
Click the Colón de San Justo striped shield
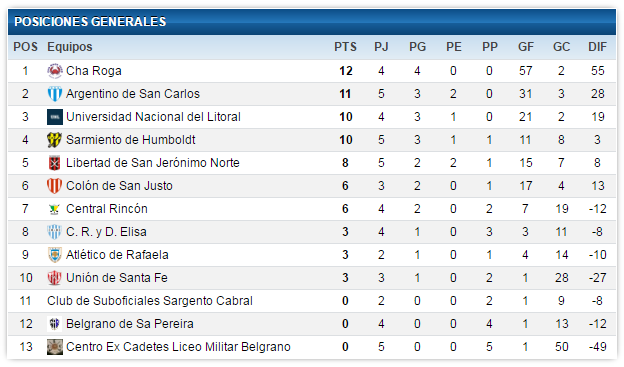[55, 186]
